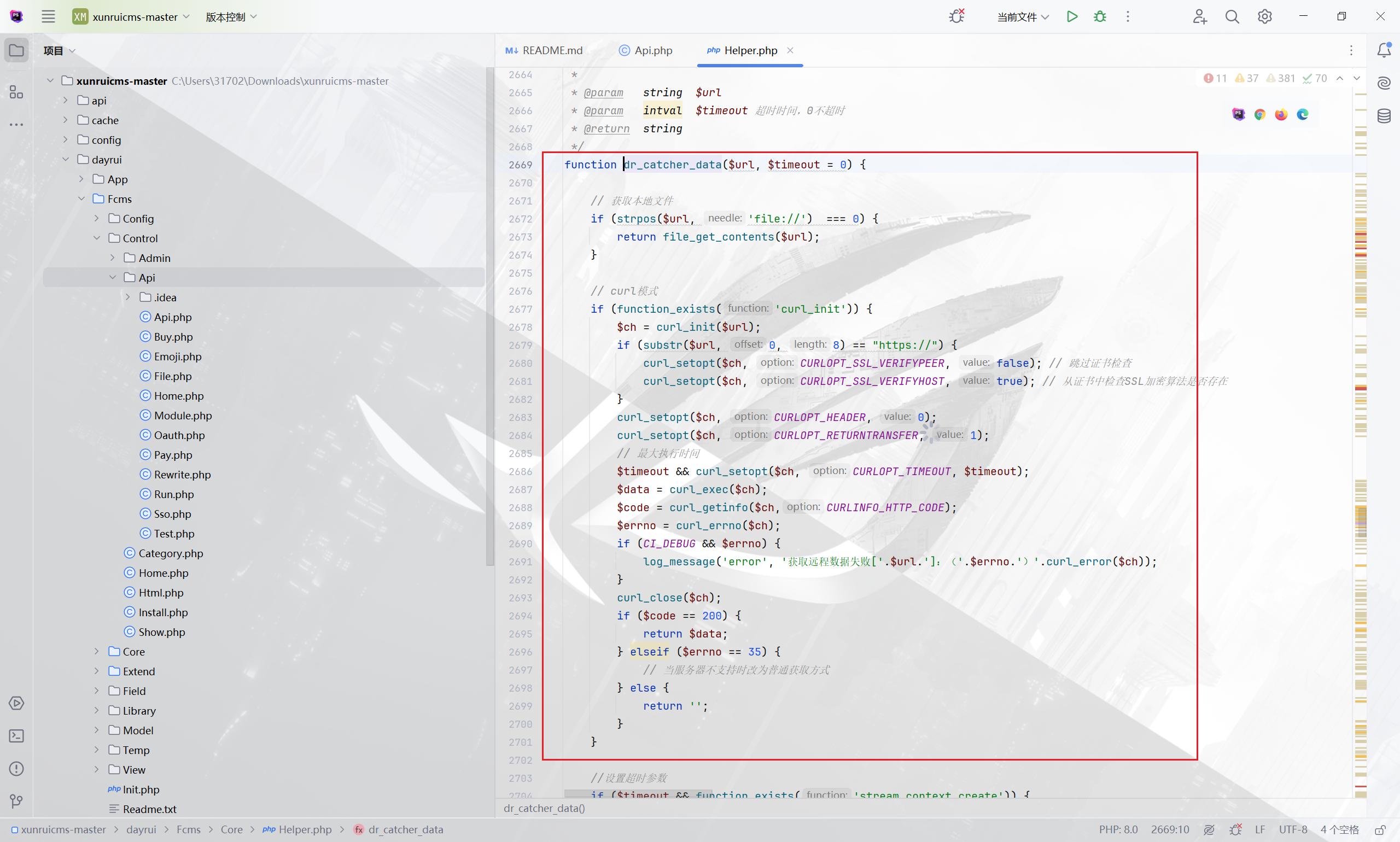This screenshot has width=1400, height=842.
Task: Open the Terminal tool window
Action: tap(16, 736)
